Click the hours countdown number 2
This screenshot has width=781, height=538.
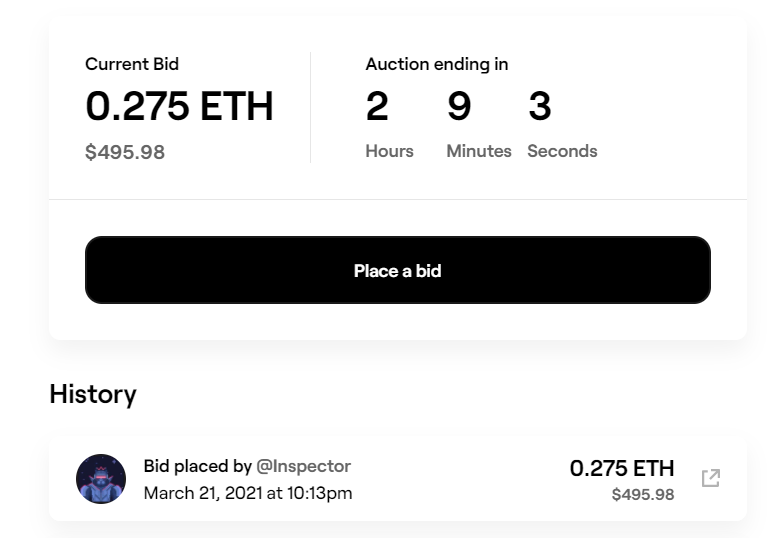click(x=377, y=106)
